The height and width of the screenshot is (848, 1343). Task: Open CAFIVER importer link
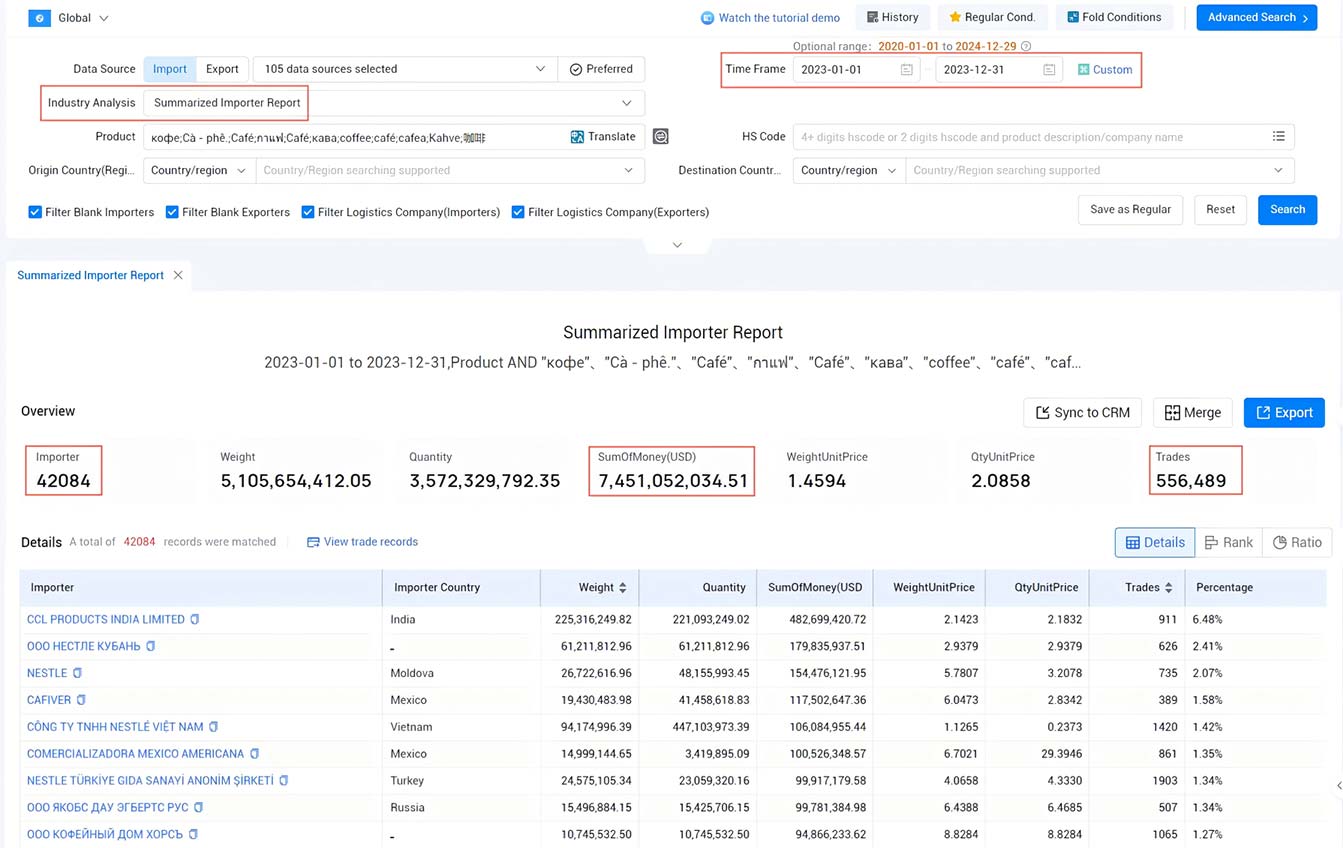click(x=49, y=700)
